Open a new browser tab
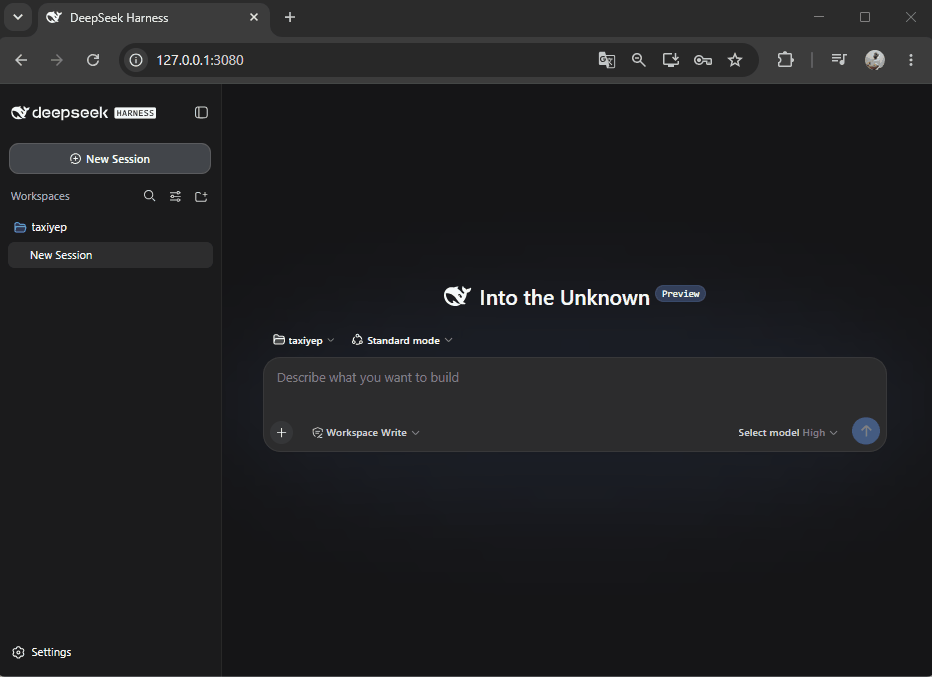The image size is (932, 677). (290, 17)
